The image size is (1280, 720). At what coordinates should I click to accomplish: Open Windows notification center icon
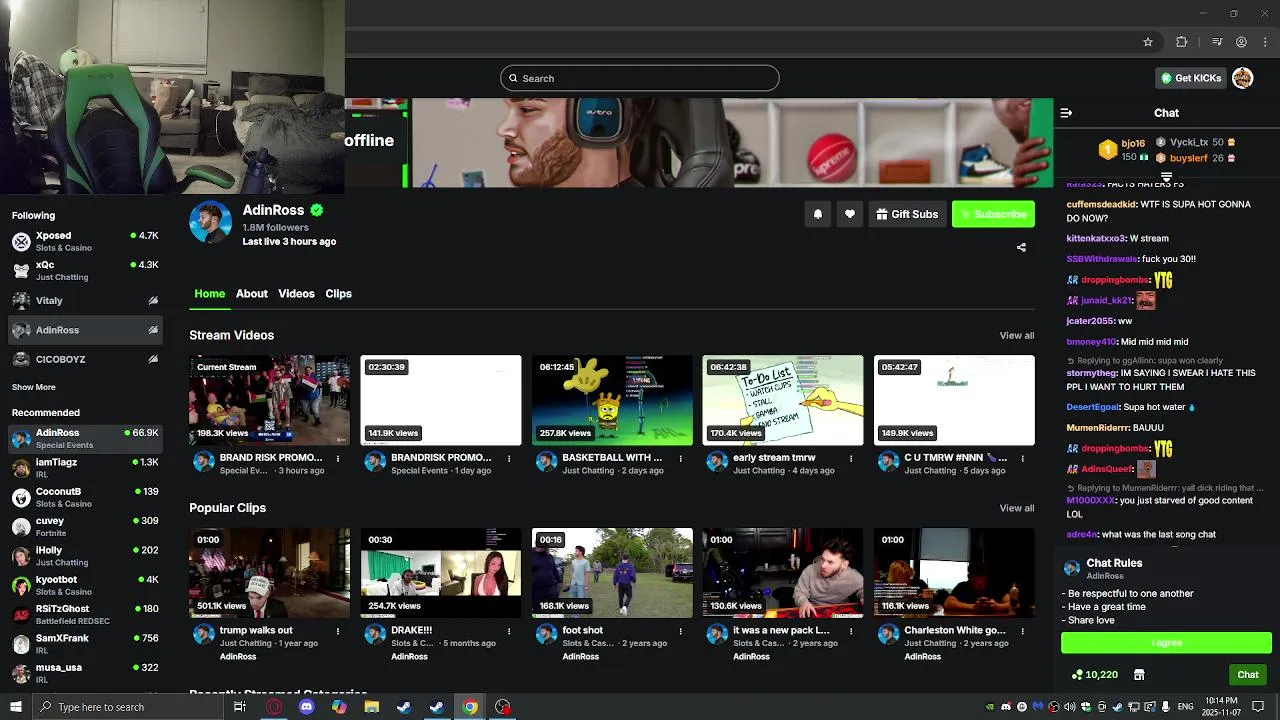click(1258, 707)
